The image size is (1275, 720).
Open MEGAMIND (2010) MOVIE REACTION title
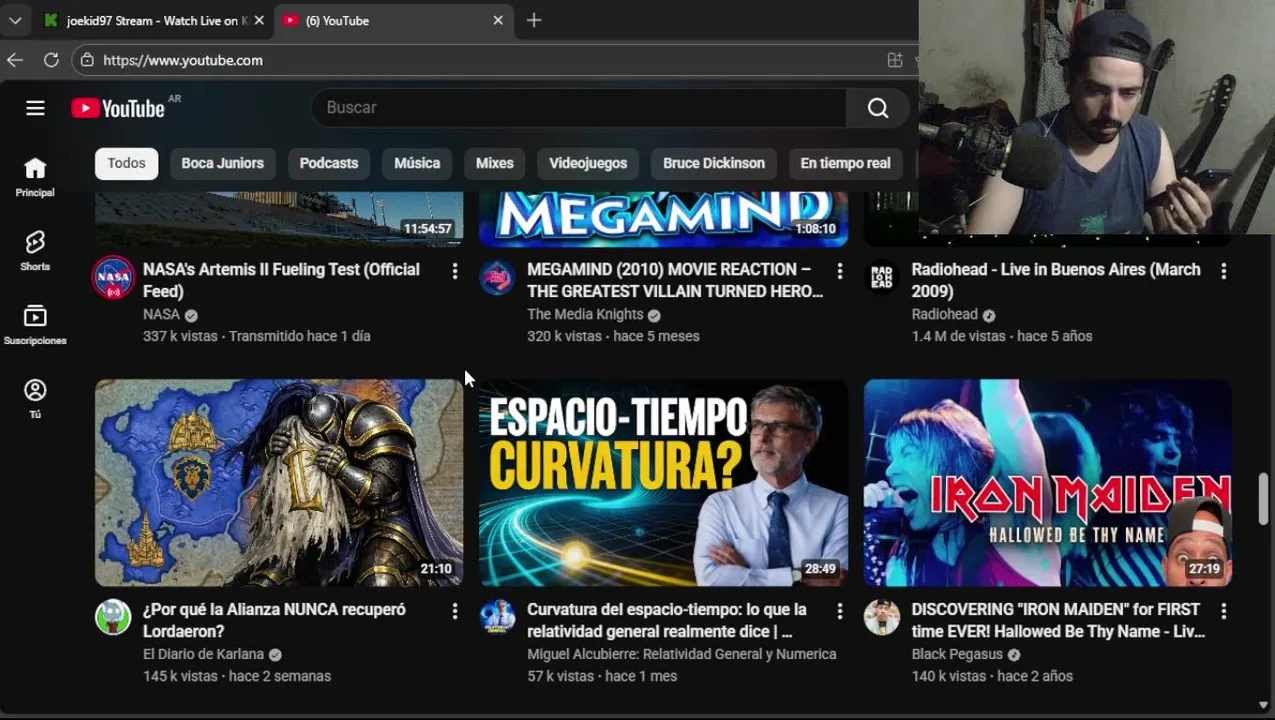(x=675, y=280)
